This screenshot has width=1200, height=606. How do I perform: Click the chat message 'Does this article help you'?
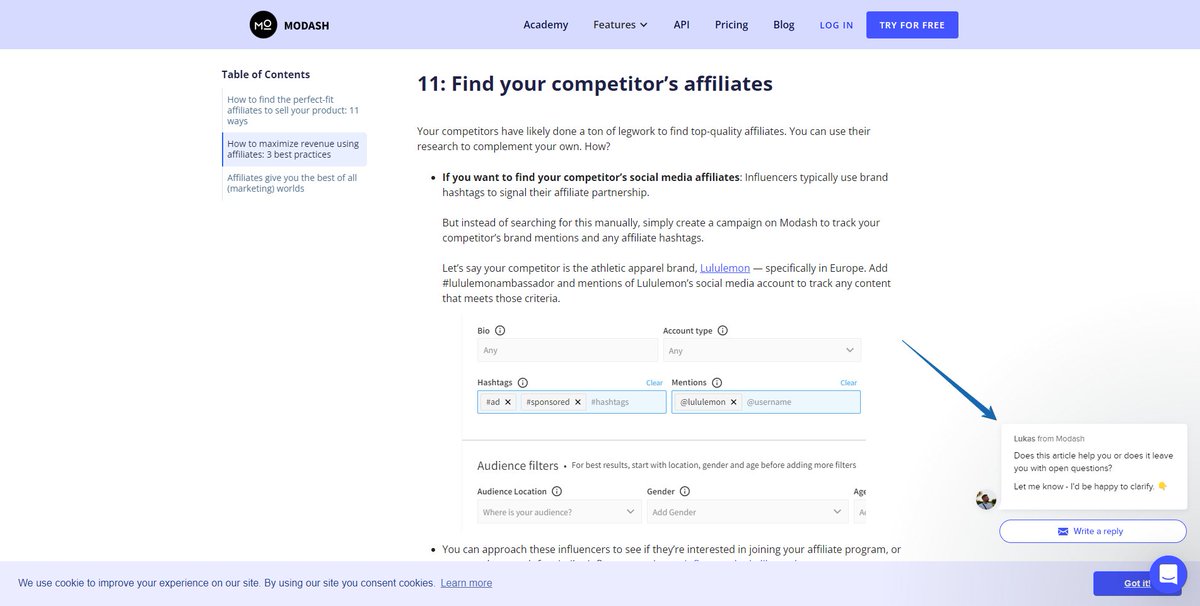point(1092,462)
